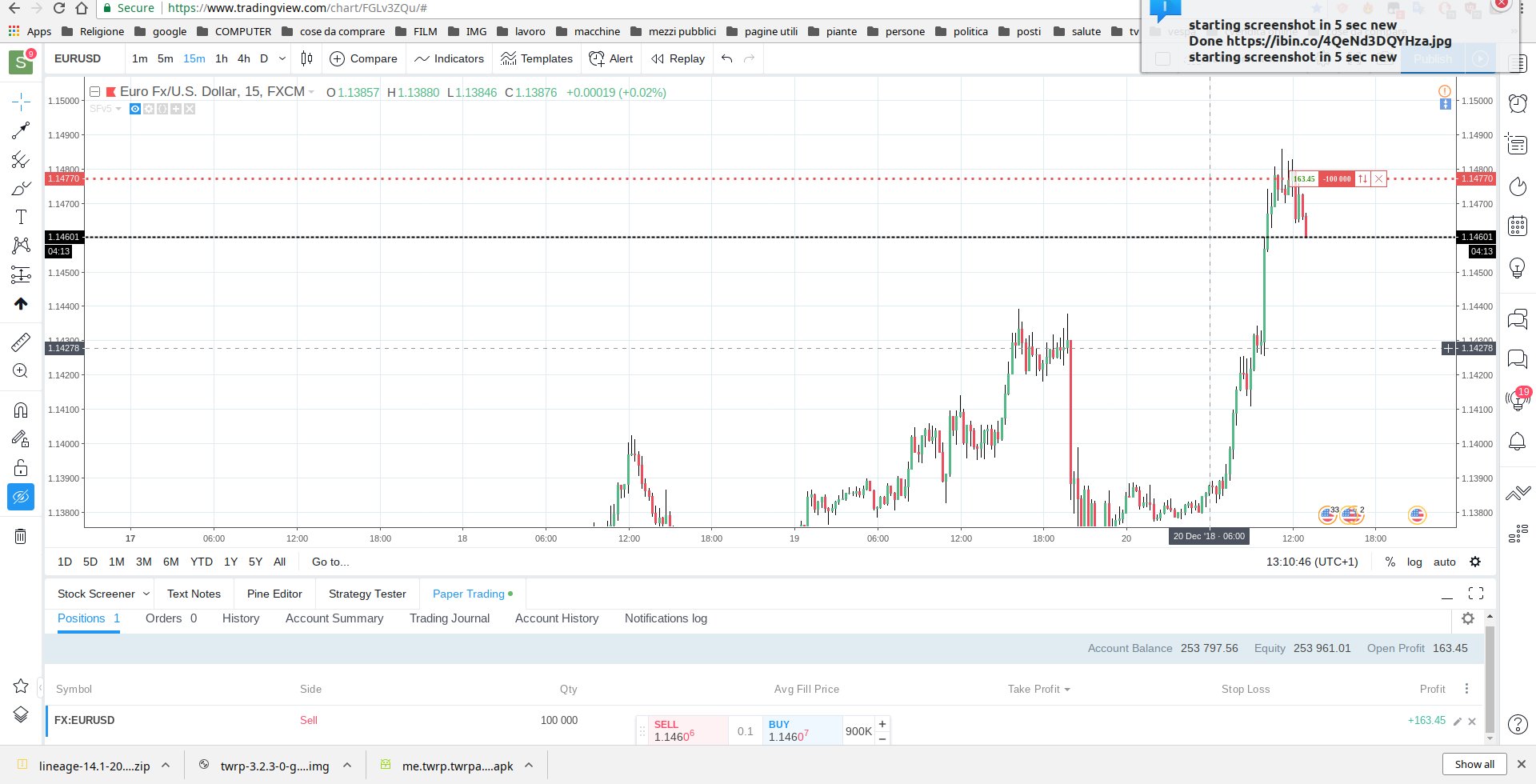The height and width of the screenshot is (784, 1536).
Task: Open the Hotlists flame panel
Action: pyautogui.click(x=1518, y=186)
